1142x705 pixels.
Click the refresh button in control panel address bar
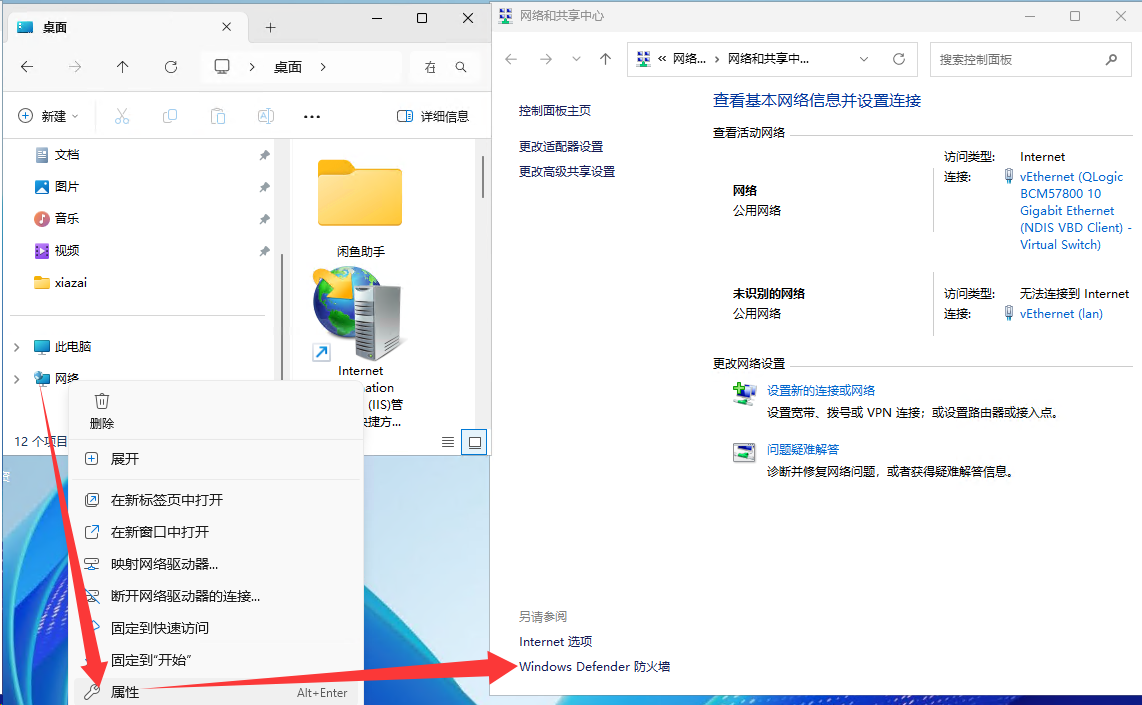898,59
